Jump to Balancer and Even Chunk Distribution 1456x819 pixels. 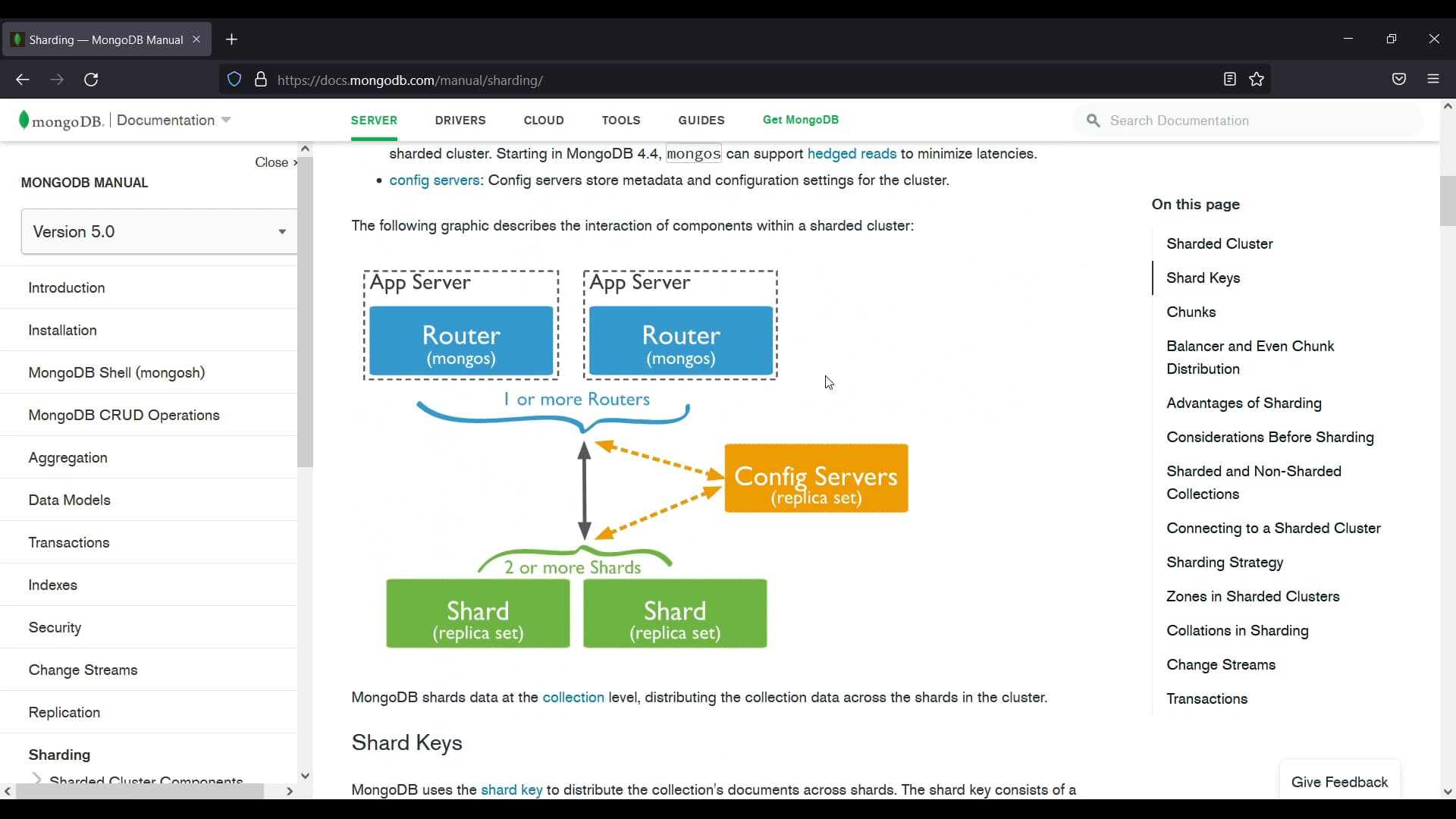pos(1250,357)
